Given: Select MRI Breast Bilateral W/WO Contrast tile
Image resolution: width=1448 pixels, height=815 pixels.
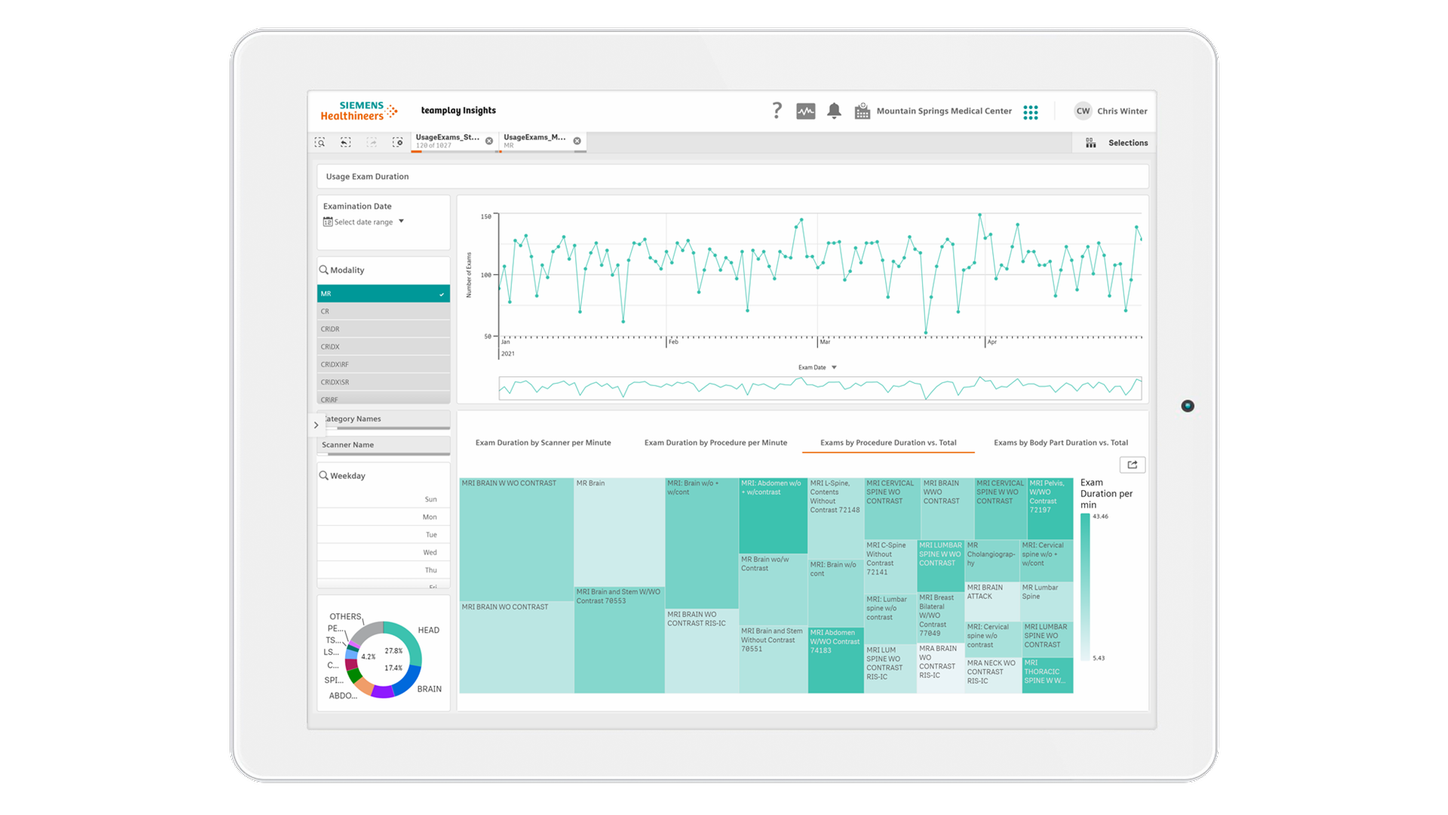Looking at the screenshot, I should pyautogui.click(x=941, y=618).
